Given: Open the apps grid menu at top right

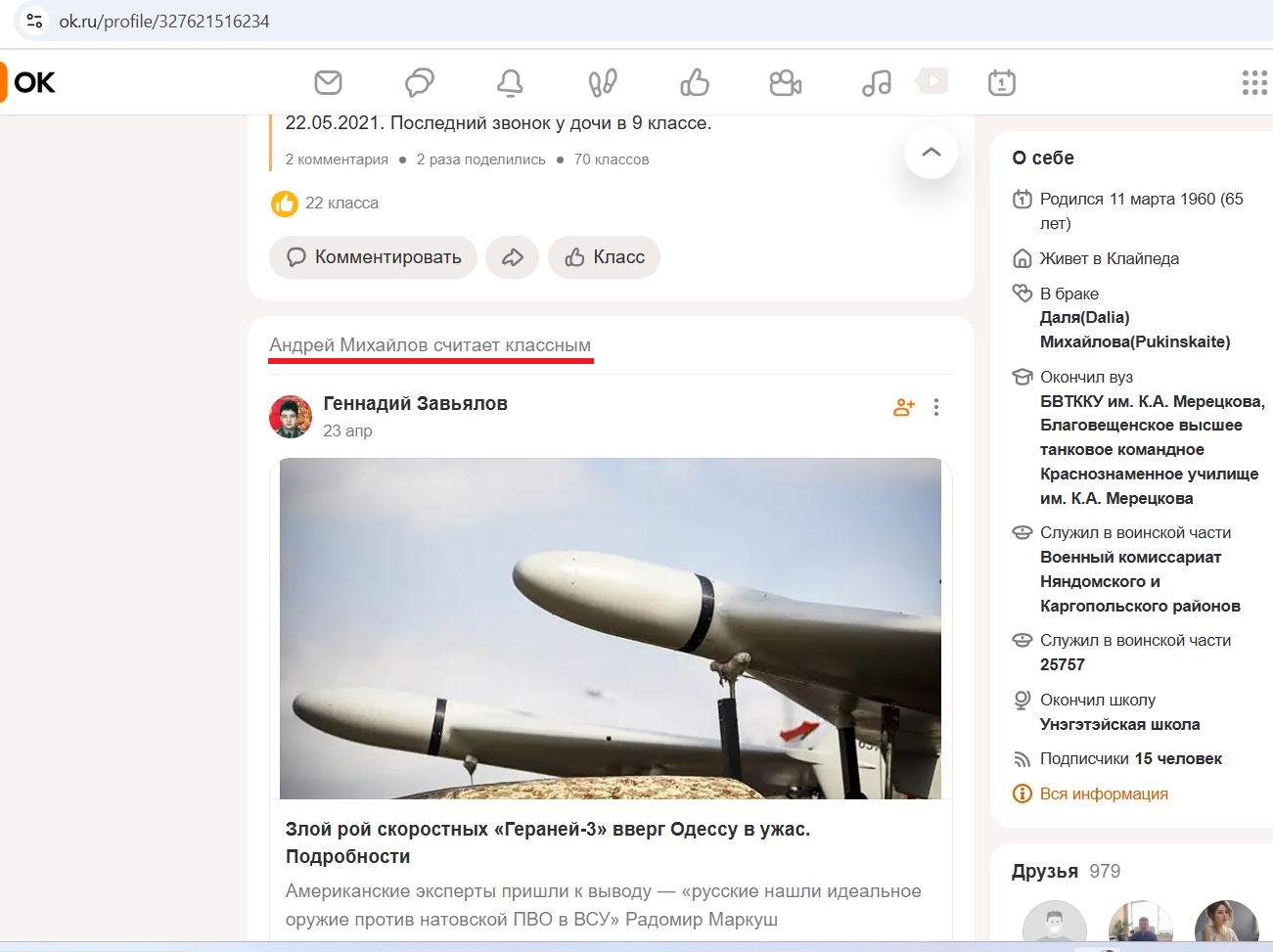Looking at the screenshot, I should point(1253,83).
